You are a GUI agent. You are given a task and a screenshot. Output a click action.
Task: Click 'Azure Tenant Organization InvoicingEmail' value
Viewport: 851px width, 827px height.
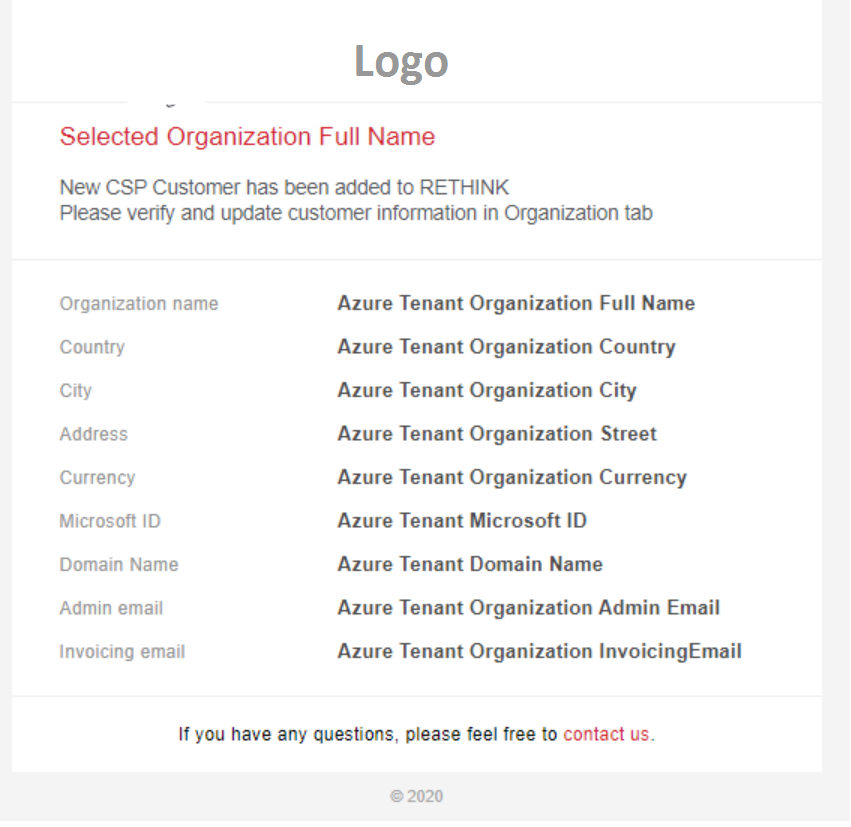(539, 651)
